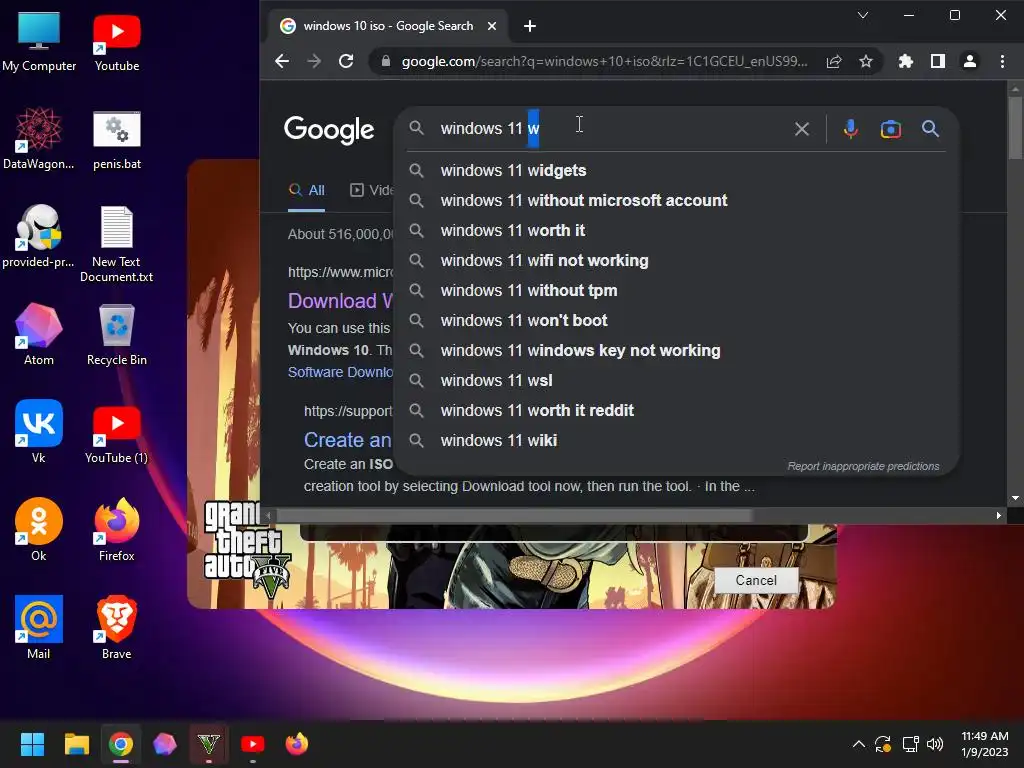Select Vk desktop shortcut
Viewport: 1024px width, 768px height.
click(39, 432)
